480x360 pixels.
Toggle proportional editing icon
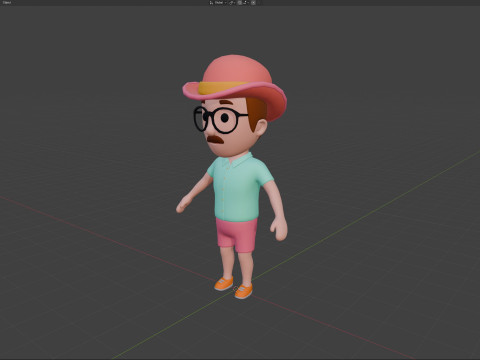253,2
